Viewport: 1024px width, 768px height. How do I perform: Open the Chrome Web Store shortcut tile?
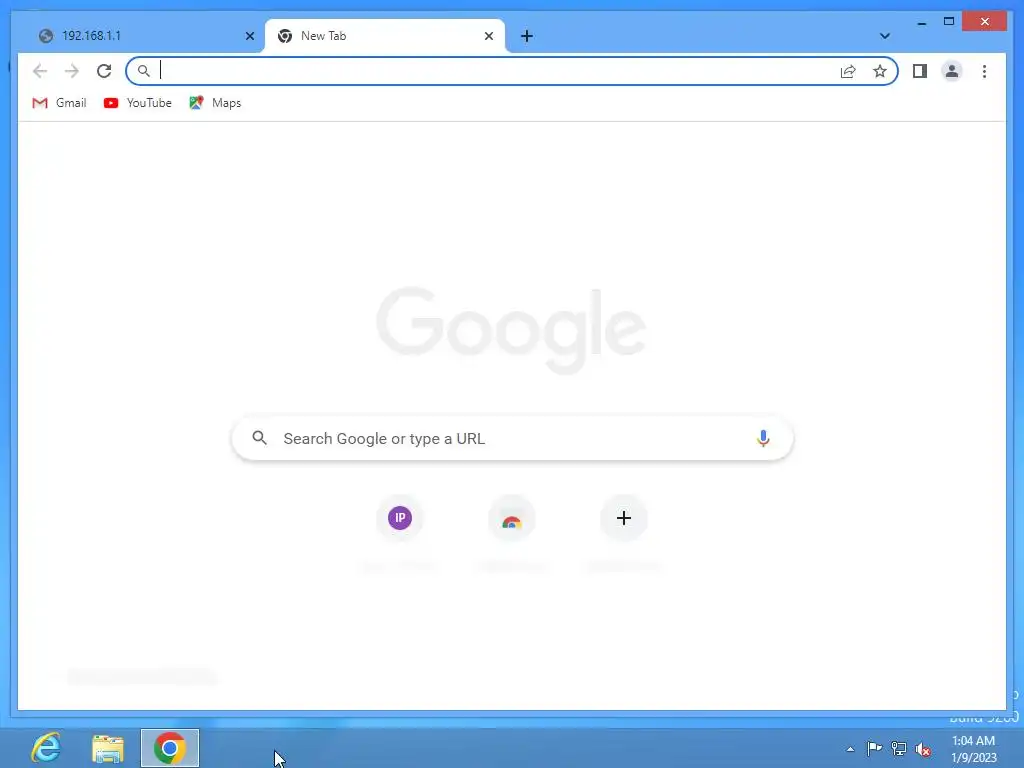pos(512,520)
